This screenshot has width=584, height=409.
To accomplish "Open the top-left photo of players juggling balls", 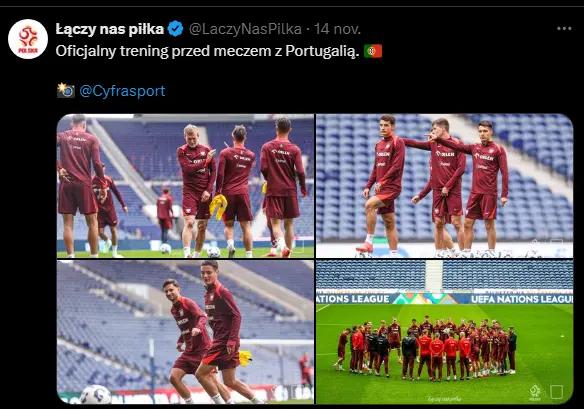I will [185, 186].
